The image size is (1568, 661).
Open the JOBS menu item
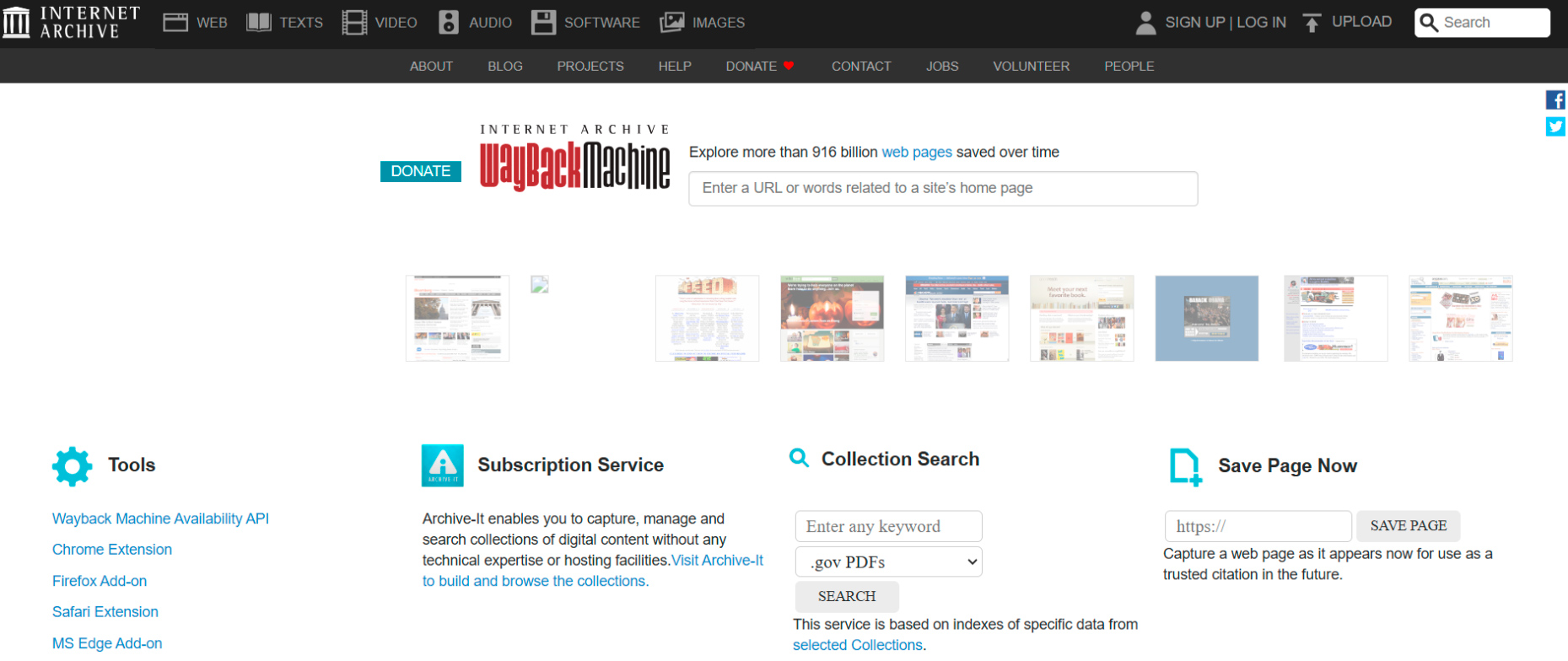point(942,66)
